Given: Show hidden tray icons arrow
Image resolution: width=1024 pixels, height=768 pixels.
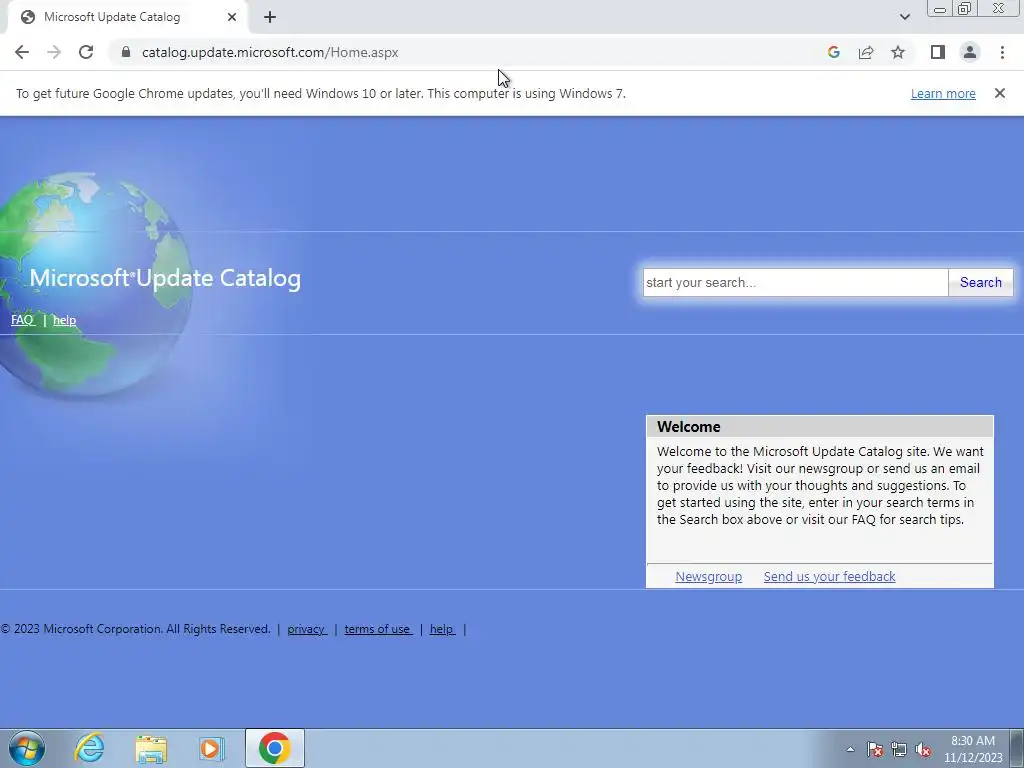Looking at the screenshot, I should pos(850,749).
